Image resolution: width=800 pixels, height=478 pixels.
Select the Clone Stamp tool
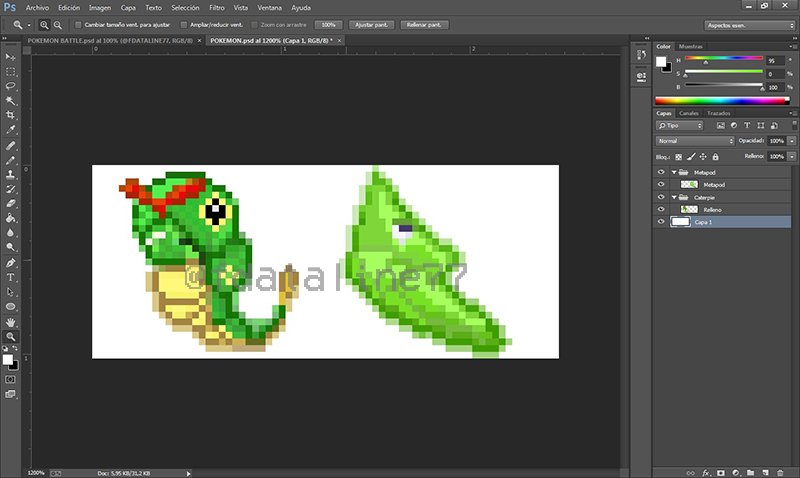[x=10, y=174]
